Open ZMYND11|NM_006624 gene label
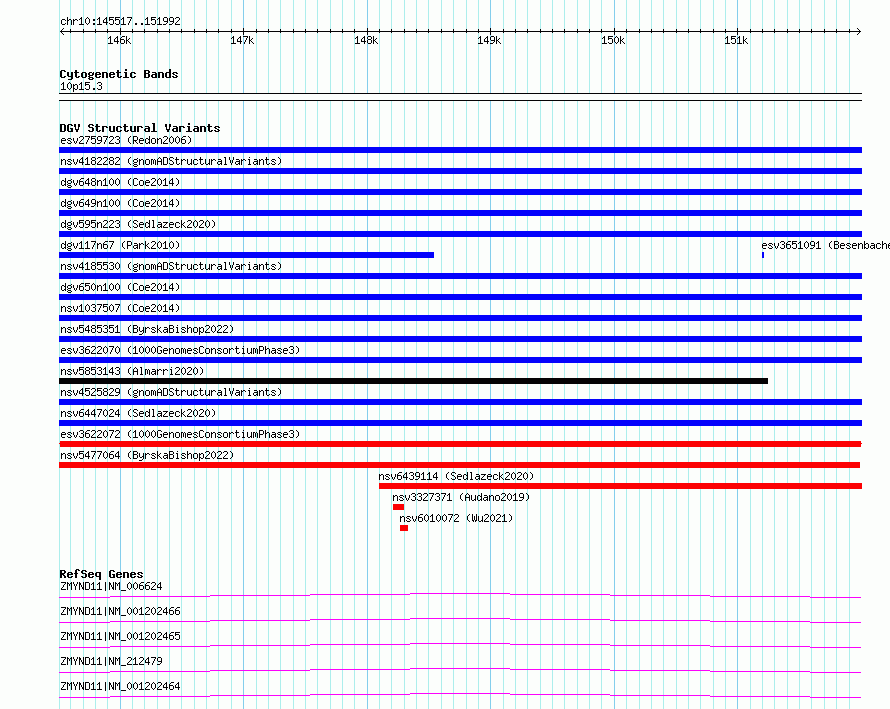 pos(111,586)
